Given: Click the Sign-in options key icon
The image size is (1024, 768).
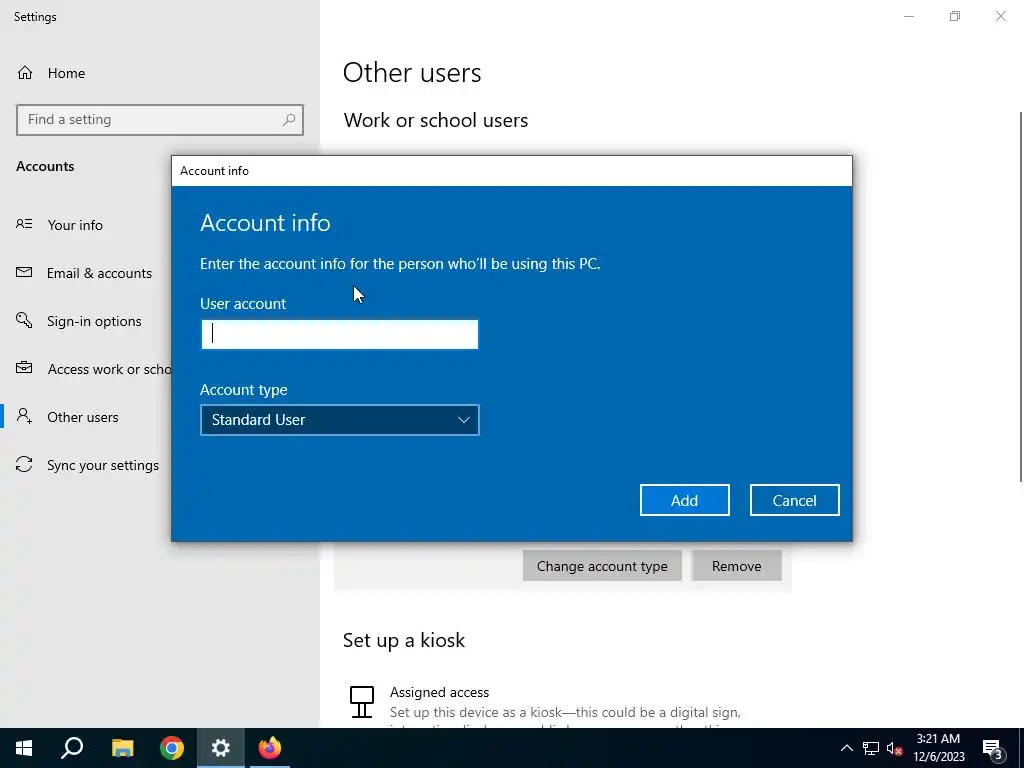Looking at the screenshot, I should 24,320.
